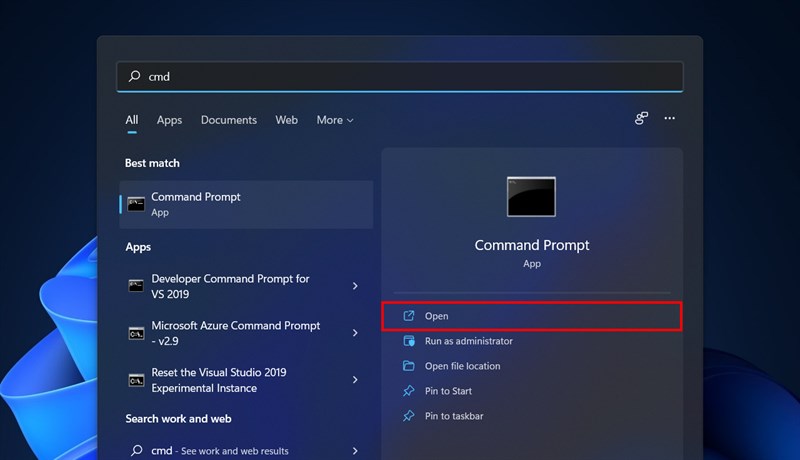Open Reset the Visual Studio 2019 Experimental Instance
The width and height of the screenshot is (800, 460).
click(x=246, y=380)
